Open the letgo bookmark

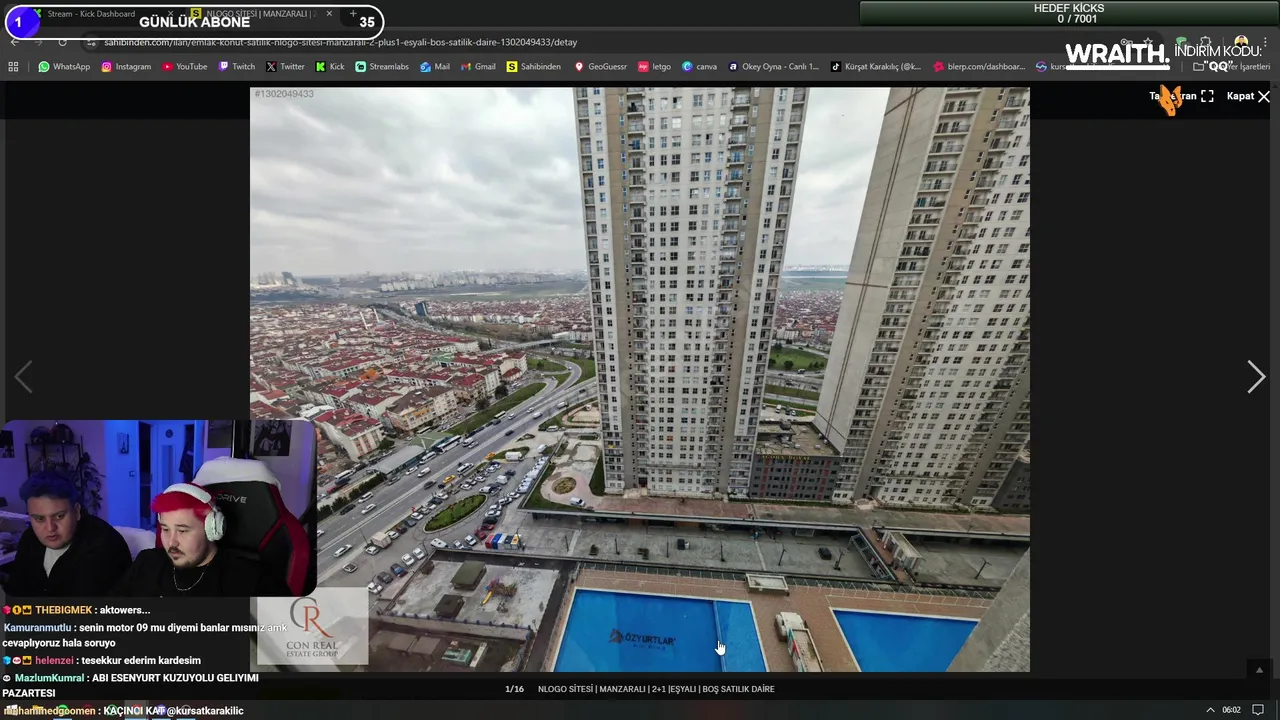[654, 67]
